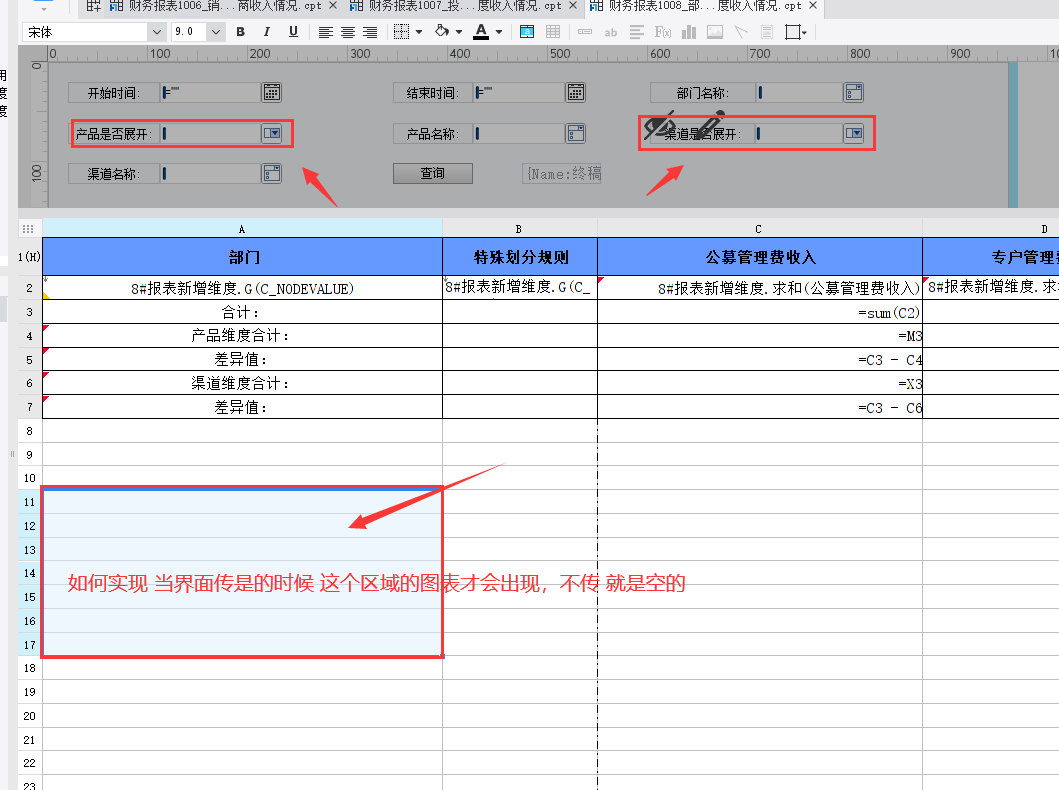This screenshot has height=790, width=1059.
Task: Select row 8 header
Action: [29, 431]
